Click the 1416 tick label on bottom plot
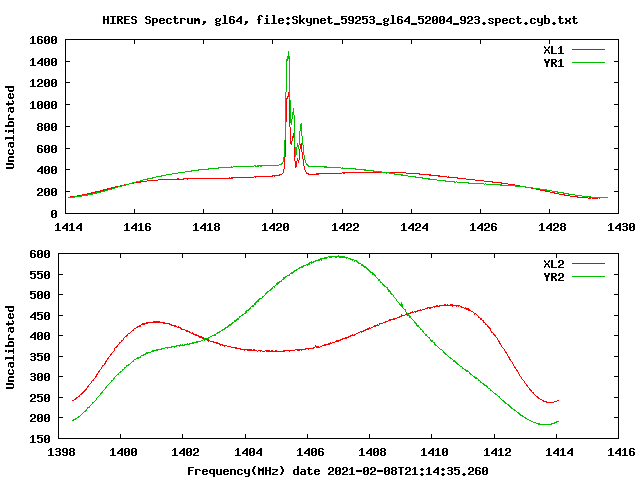 click(x=621, y=452)
